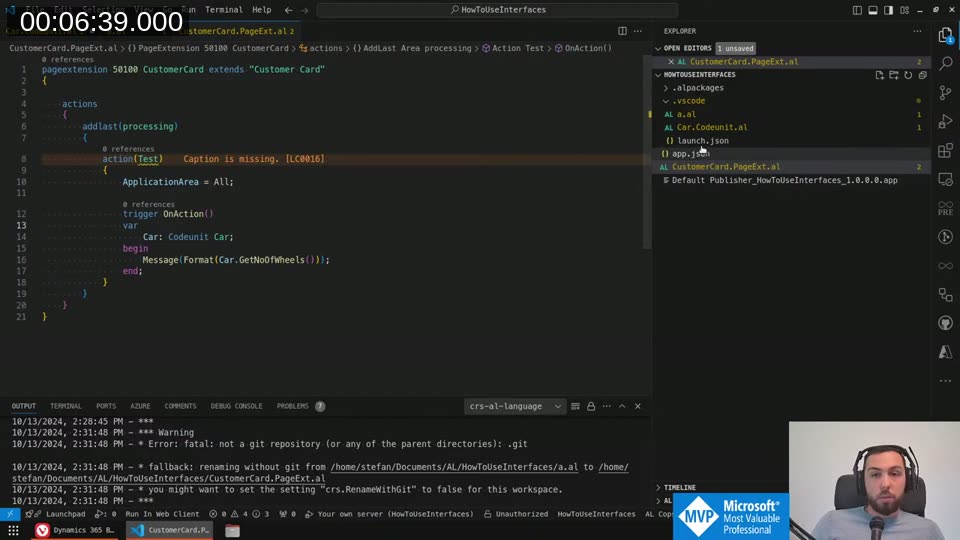The width and height of the screenshot is (960, 540).
Task: Toggle the secondary side bar layout button
Action: click(x=889, y=10)
